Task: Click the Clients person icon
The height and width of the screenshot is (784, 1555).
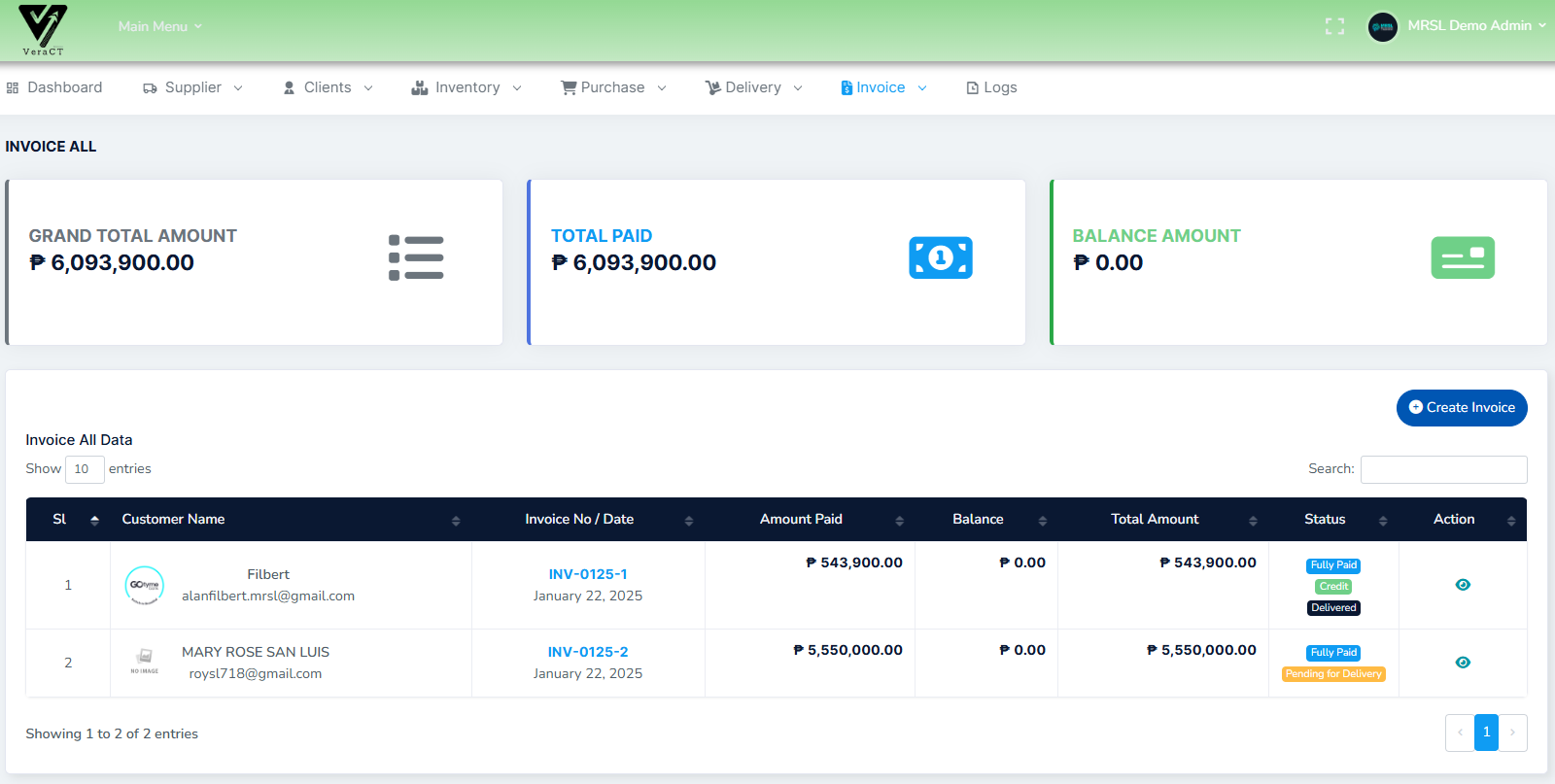Action: tap(289, 87)
